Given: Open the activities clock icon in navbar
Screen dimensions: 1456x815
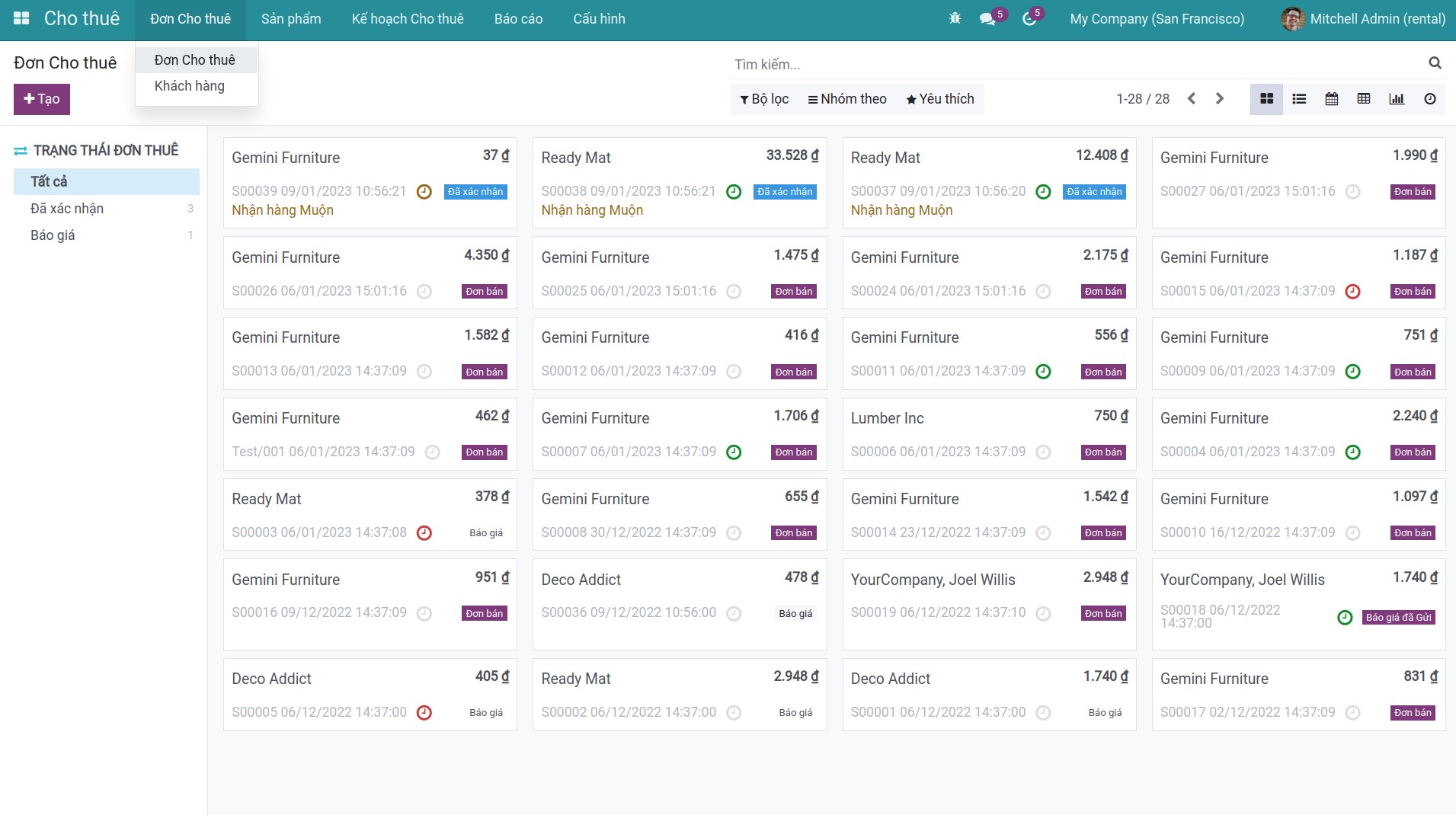Looking at the screenshot, I should [1029, 19].
